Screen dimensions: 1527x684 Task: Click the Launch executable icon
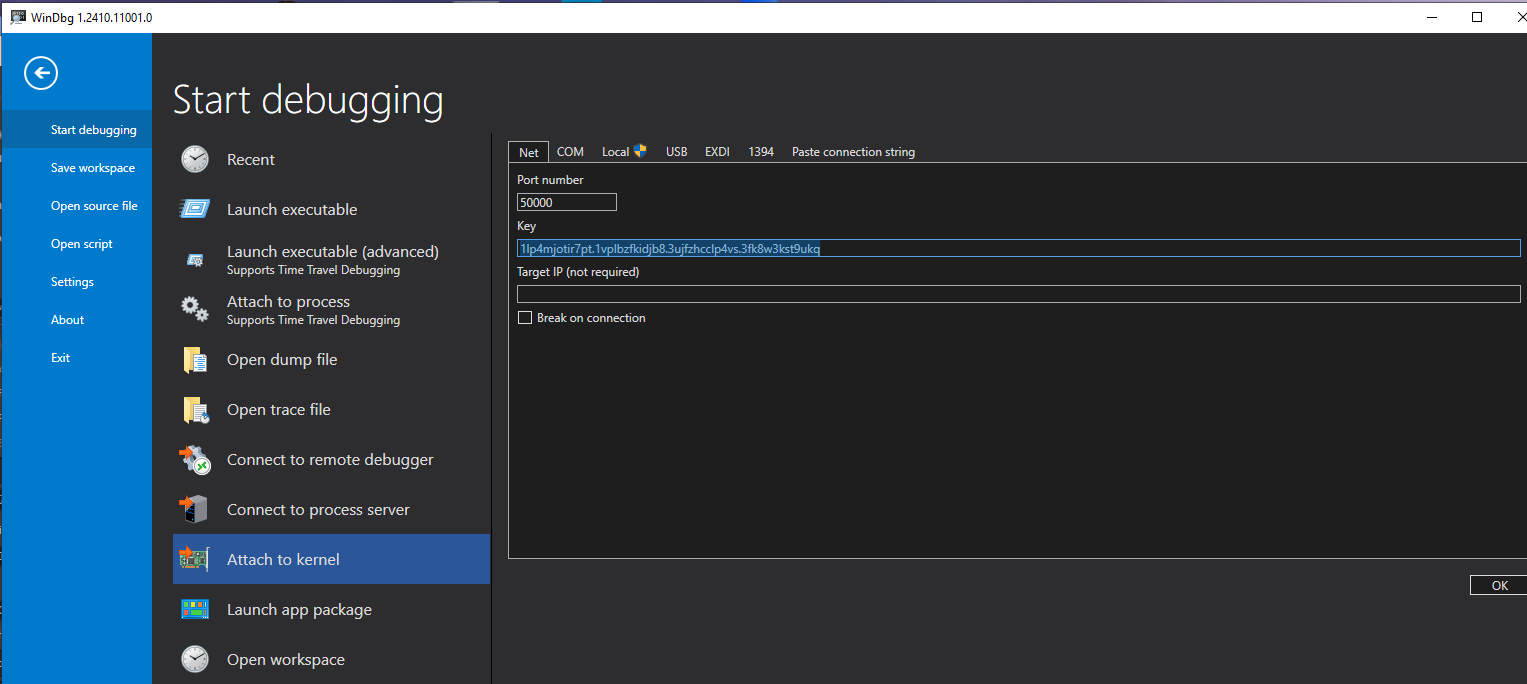point(195,209)
